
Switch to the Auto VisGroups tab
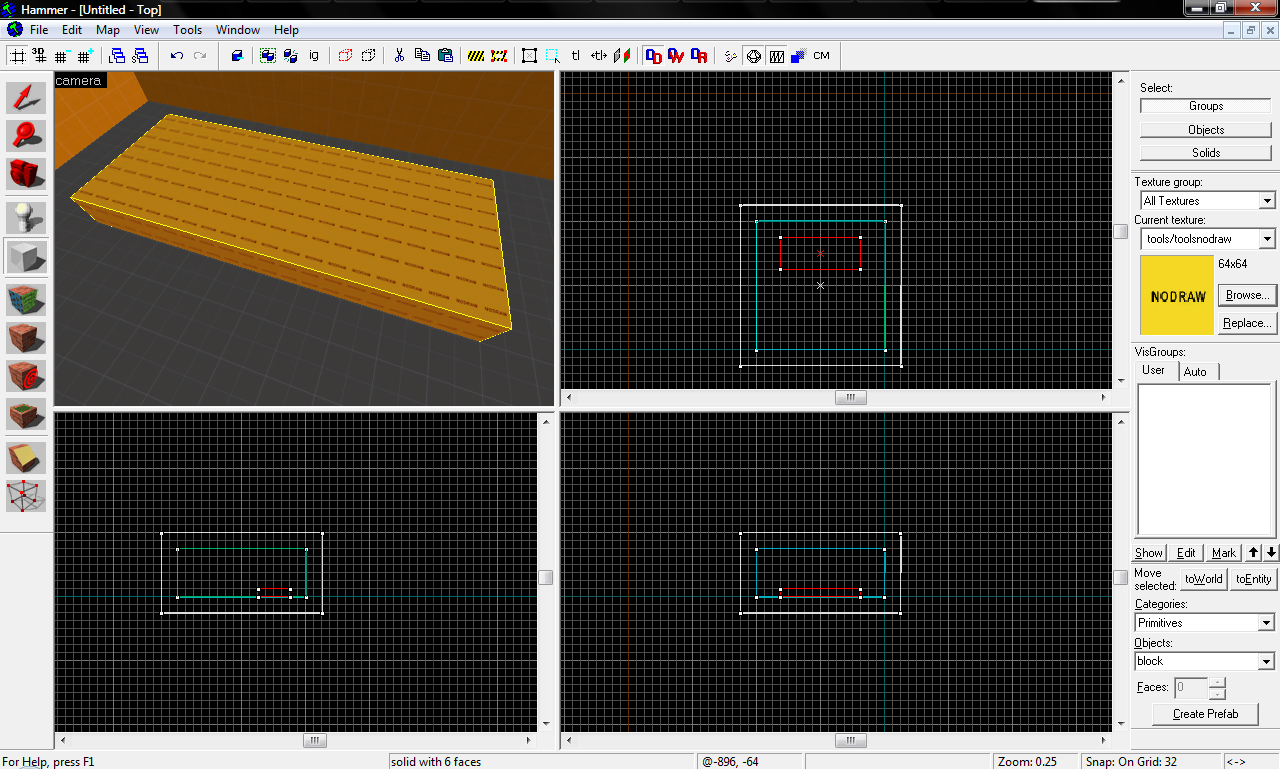(1195, 372)
